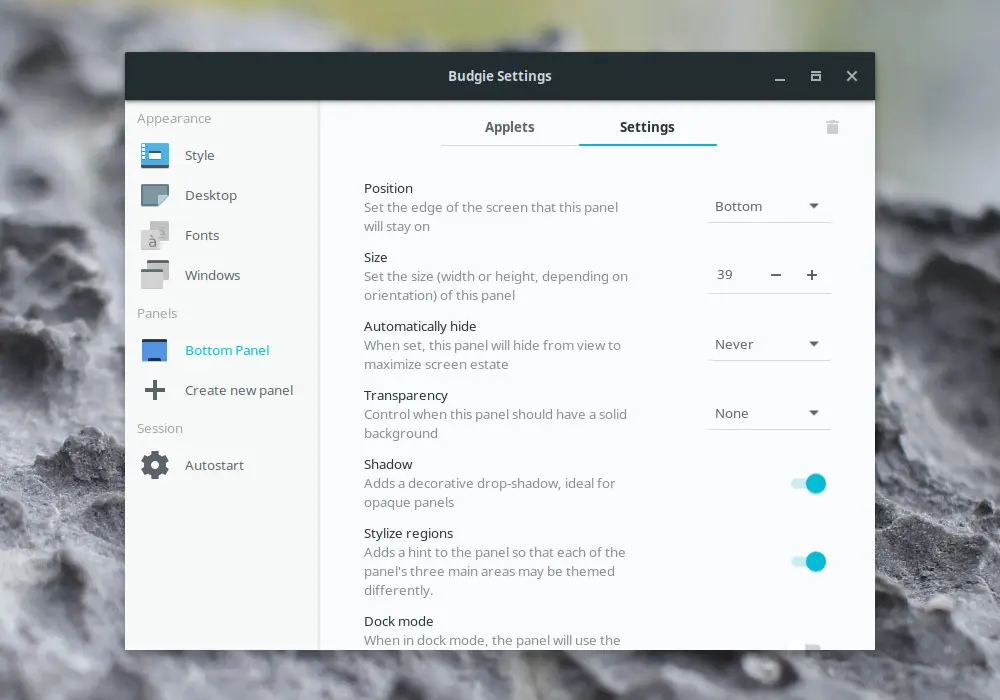Screen dimensions: 1000x700
Task: Open Autostart gear icon
Action: click(155, 465)
